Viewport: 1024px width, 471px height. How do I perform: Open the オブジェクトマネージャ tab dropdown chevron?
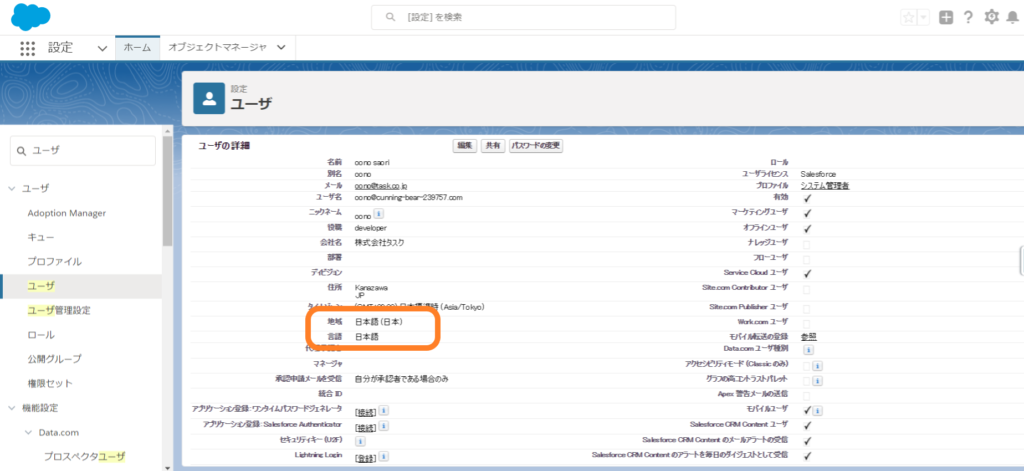281,48
